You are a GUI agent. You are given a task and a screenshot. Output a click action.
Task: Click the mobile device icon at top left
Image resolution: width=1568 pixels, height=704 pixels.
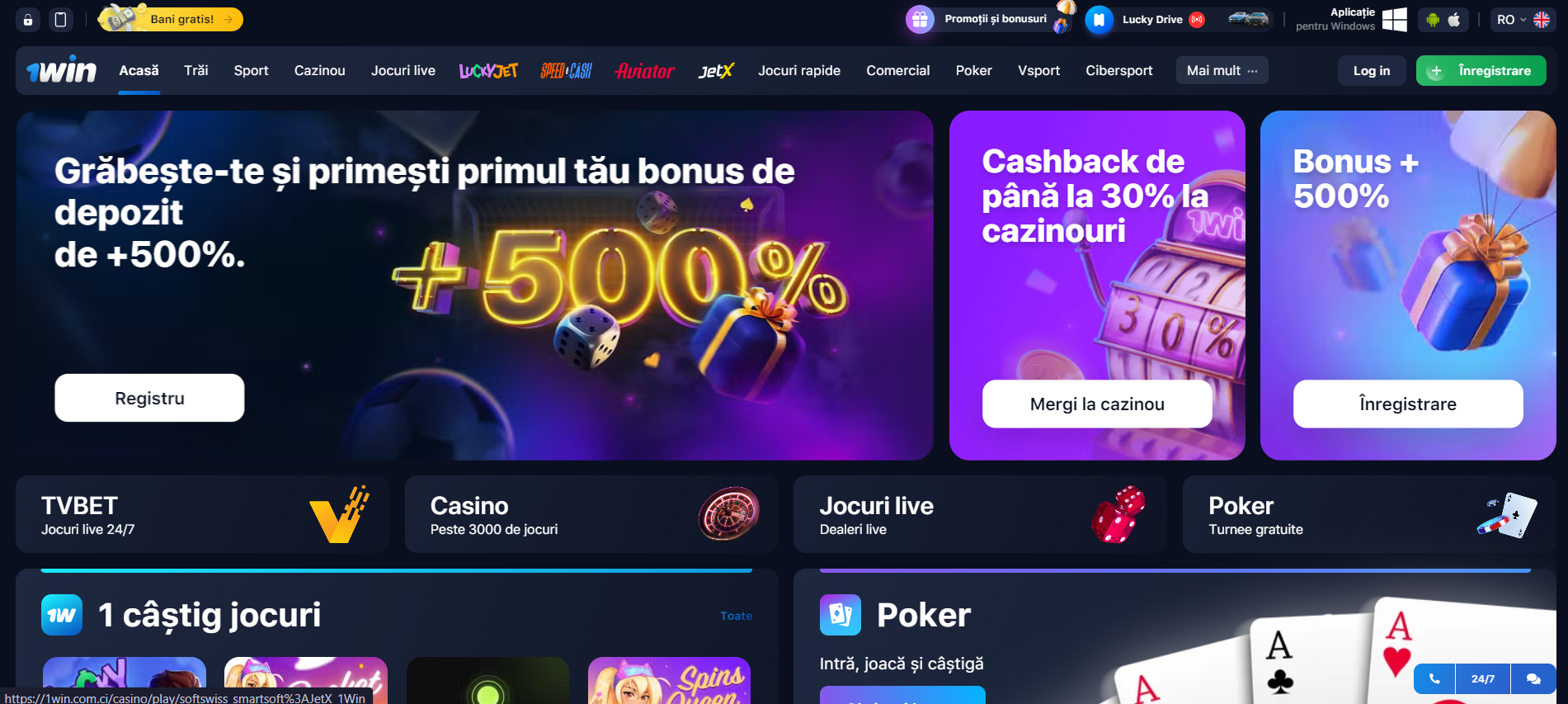(x=60, y=20)
